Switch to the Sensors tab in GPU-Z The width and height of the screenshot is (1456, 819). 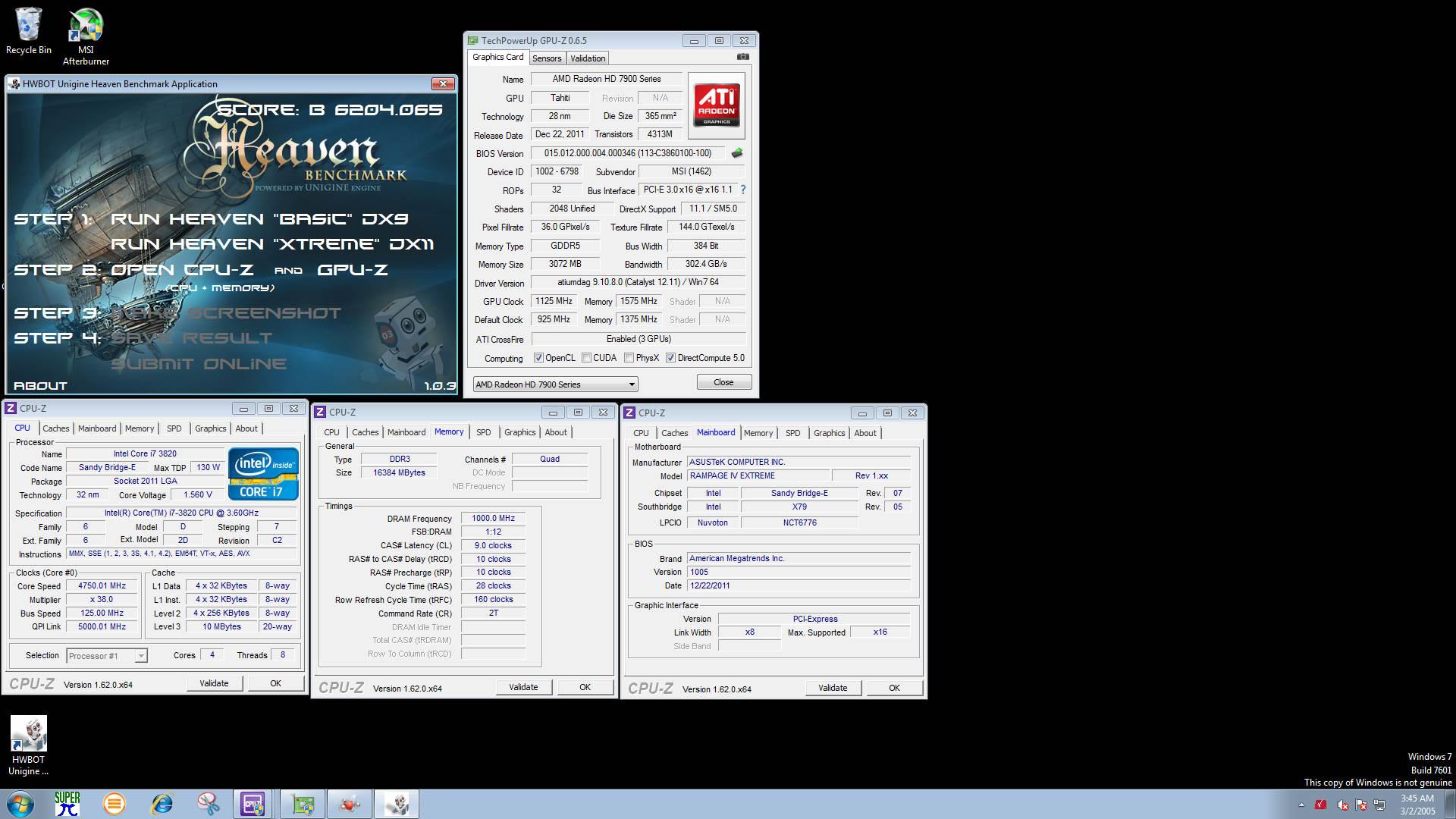click(547, 58)
